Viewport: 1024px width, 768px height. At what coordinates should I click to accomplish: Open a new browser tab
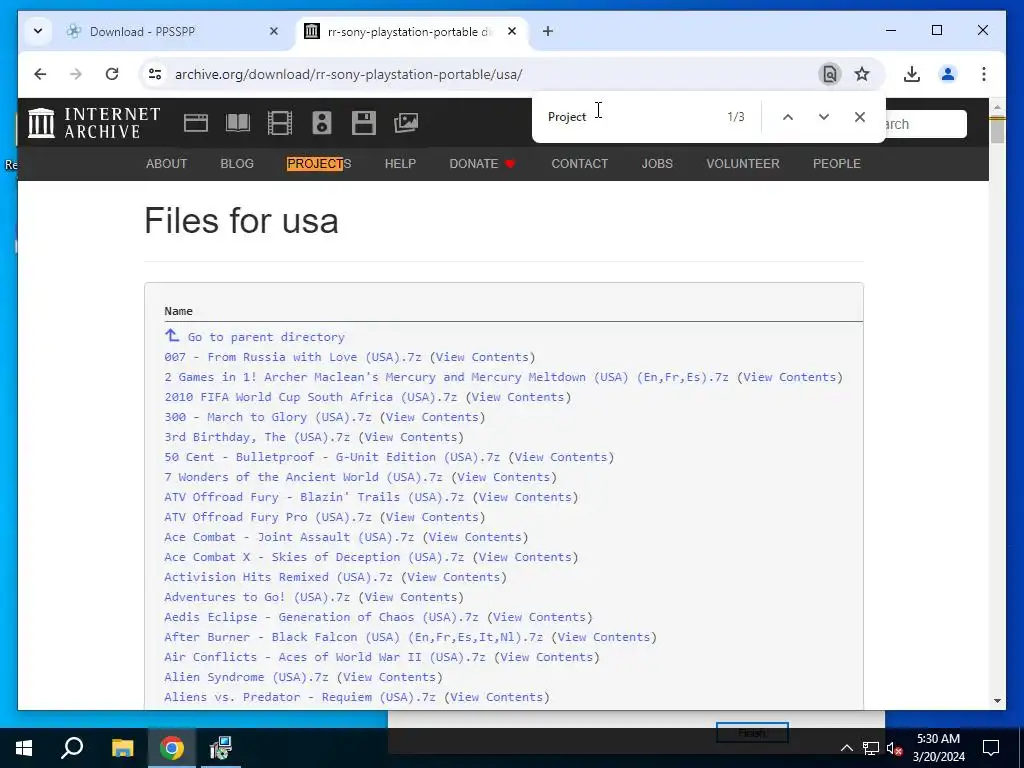pyautogui.click(x=548, y=31)
